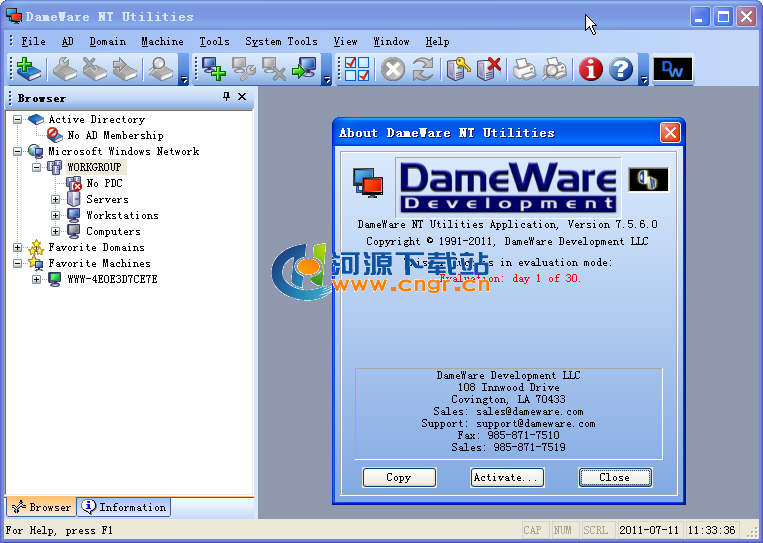Open the System Tools menu

(281, 42)
